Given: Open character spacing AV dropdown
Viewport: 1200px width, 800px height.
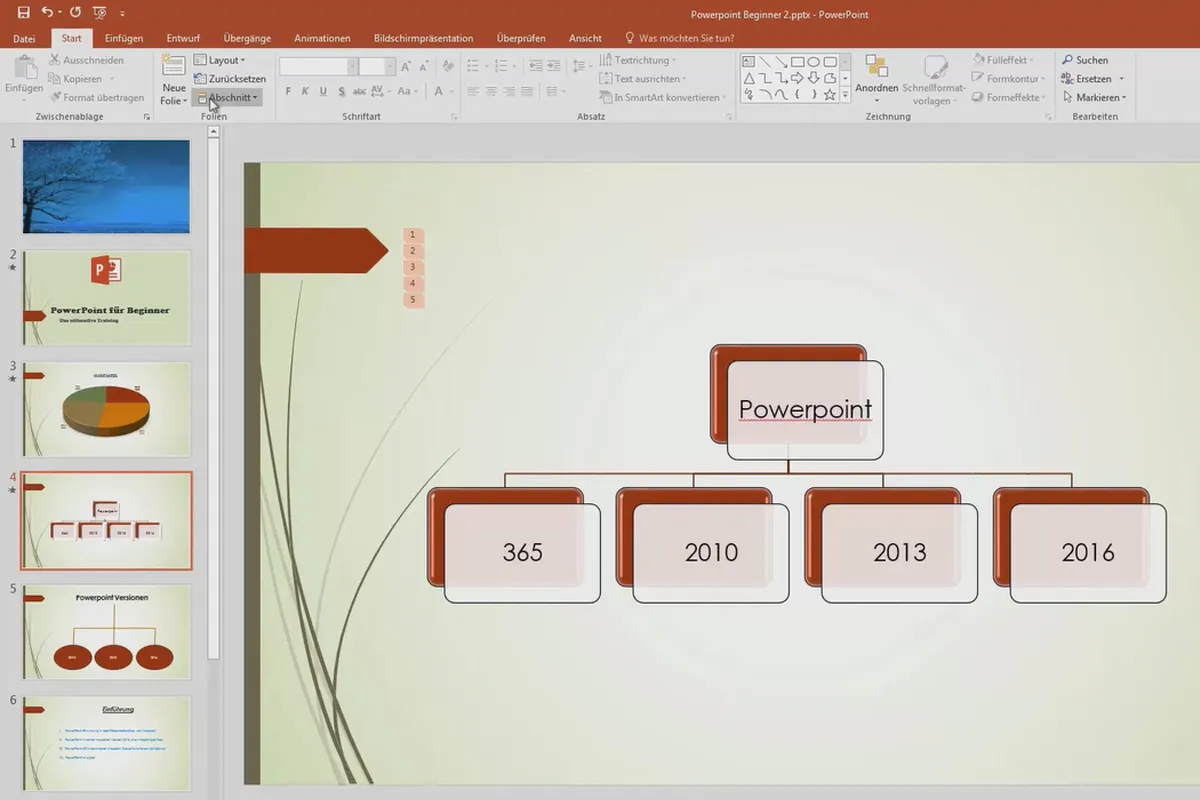Looking at the screenshot, I should tap(381, 91).
